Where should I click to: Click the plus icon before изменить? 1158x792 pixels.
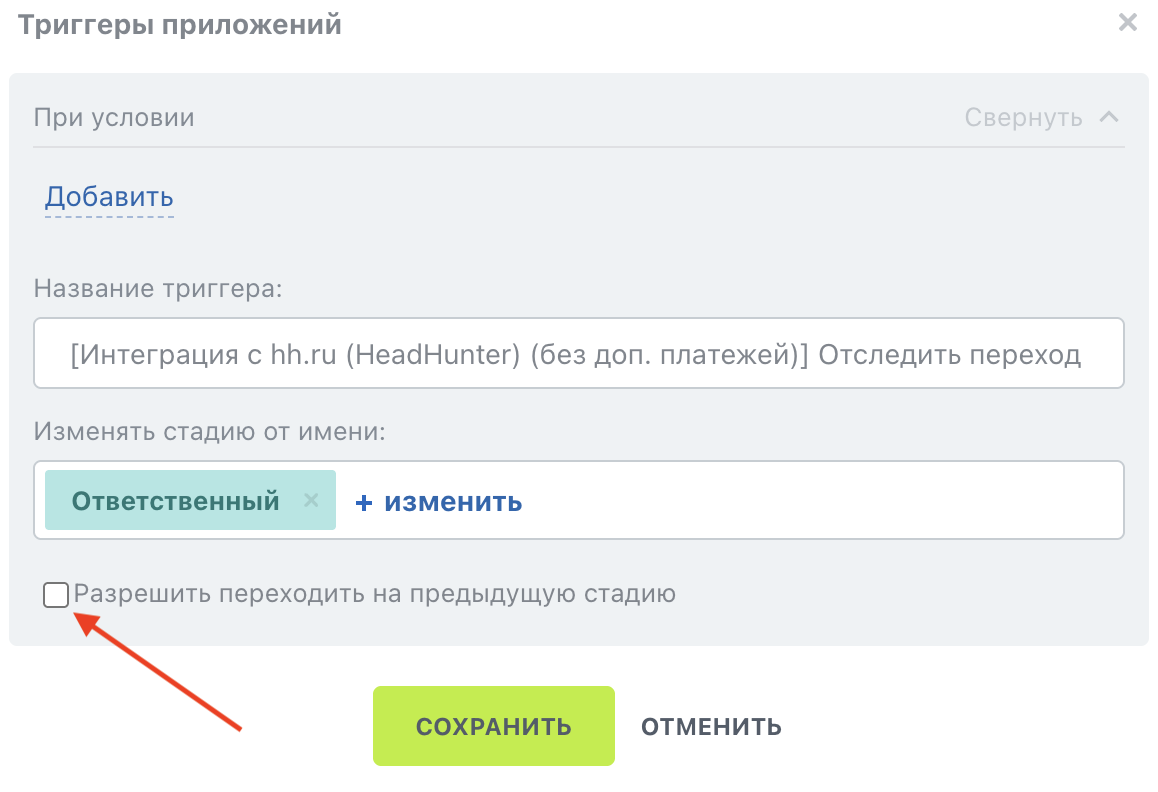pyautogui.click(x=363, y=503)
